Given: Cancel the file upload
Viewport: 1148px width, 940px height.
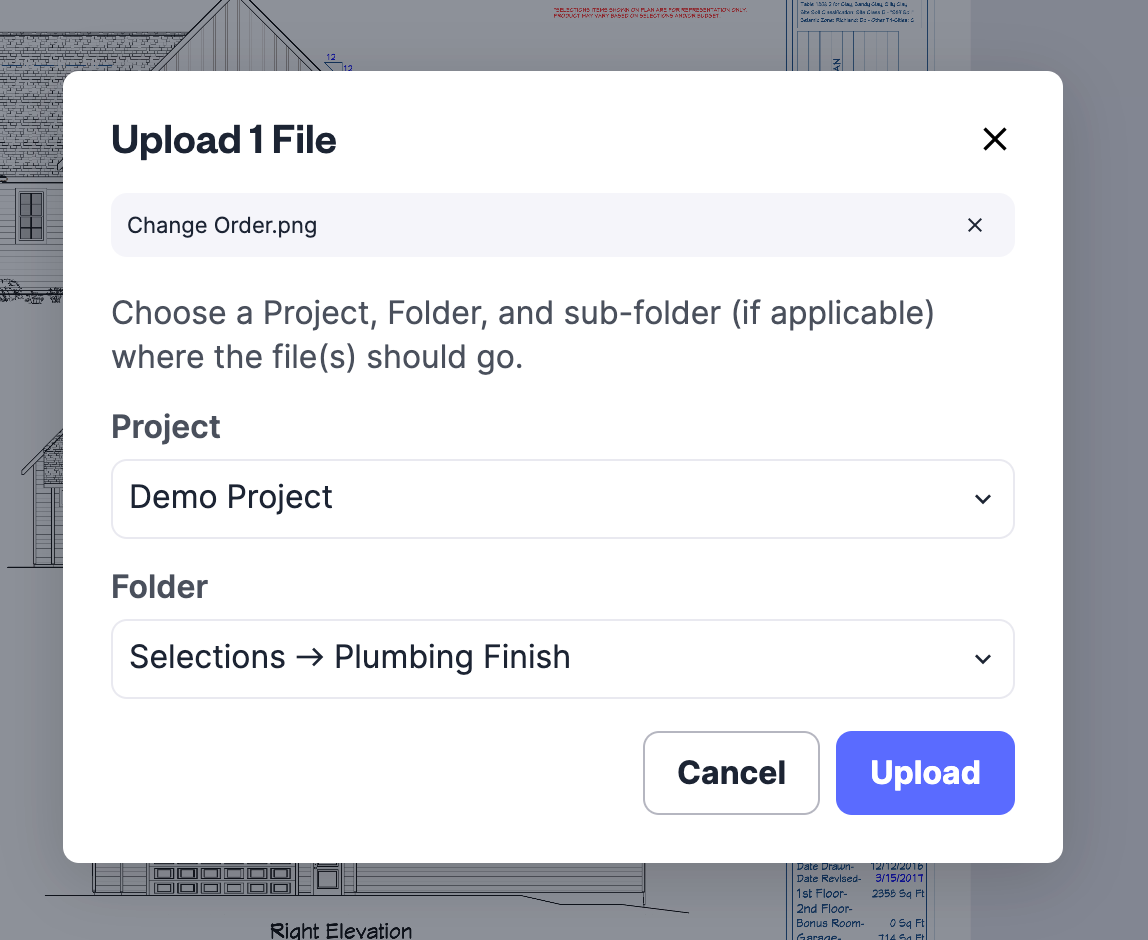Looking at the screenshot, I should 731,772.
